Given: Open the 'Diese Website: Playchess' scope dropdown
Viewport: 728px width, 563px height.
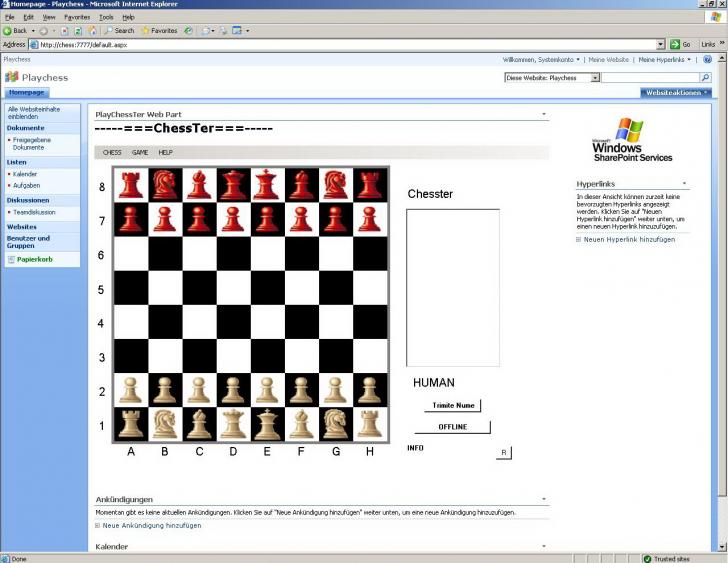Looking at the screenshot, I should click(595, 78).
